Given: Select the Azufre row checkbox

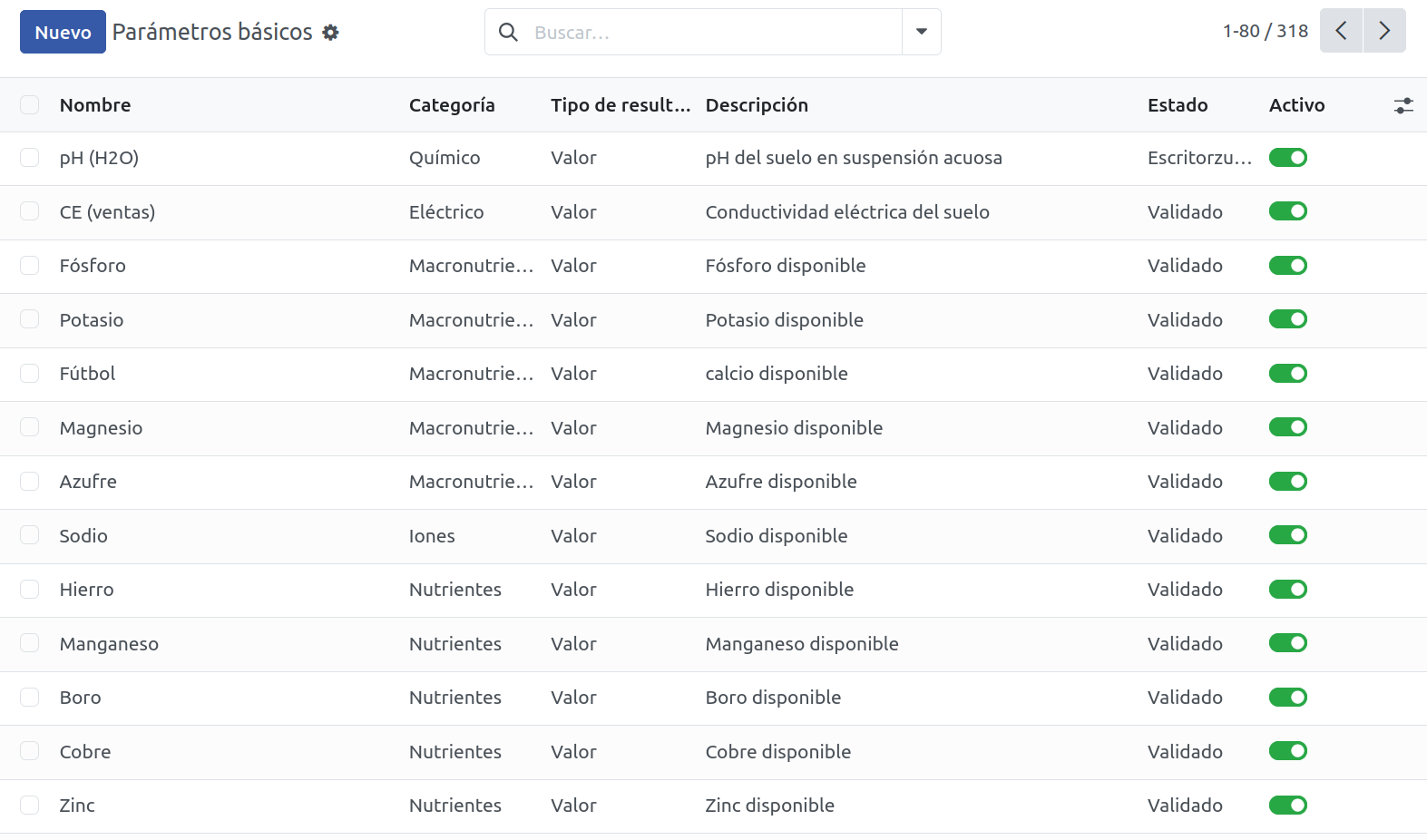Looking at the screenshot, I should click(30, 482).
